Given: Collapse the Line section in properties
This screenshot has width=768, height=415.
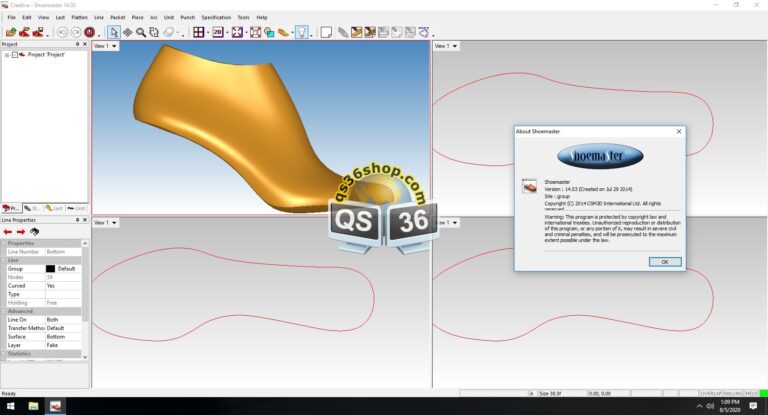Looking at the screenshot, I should (4, 260).
